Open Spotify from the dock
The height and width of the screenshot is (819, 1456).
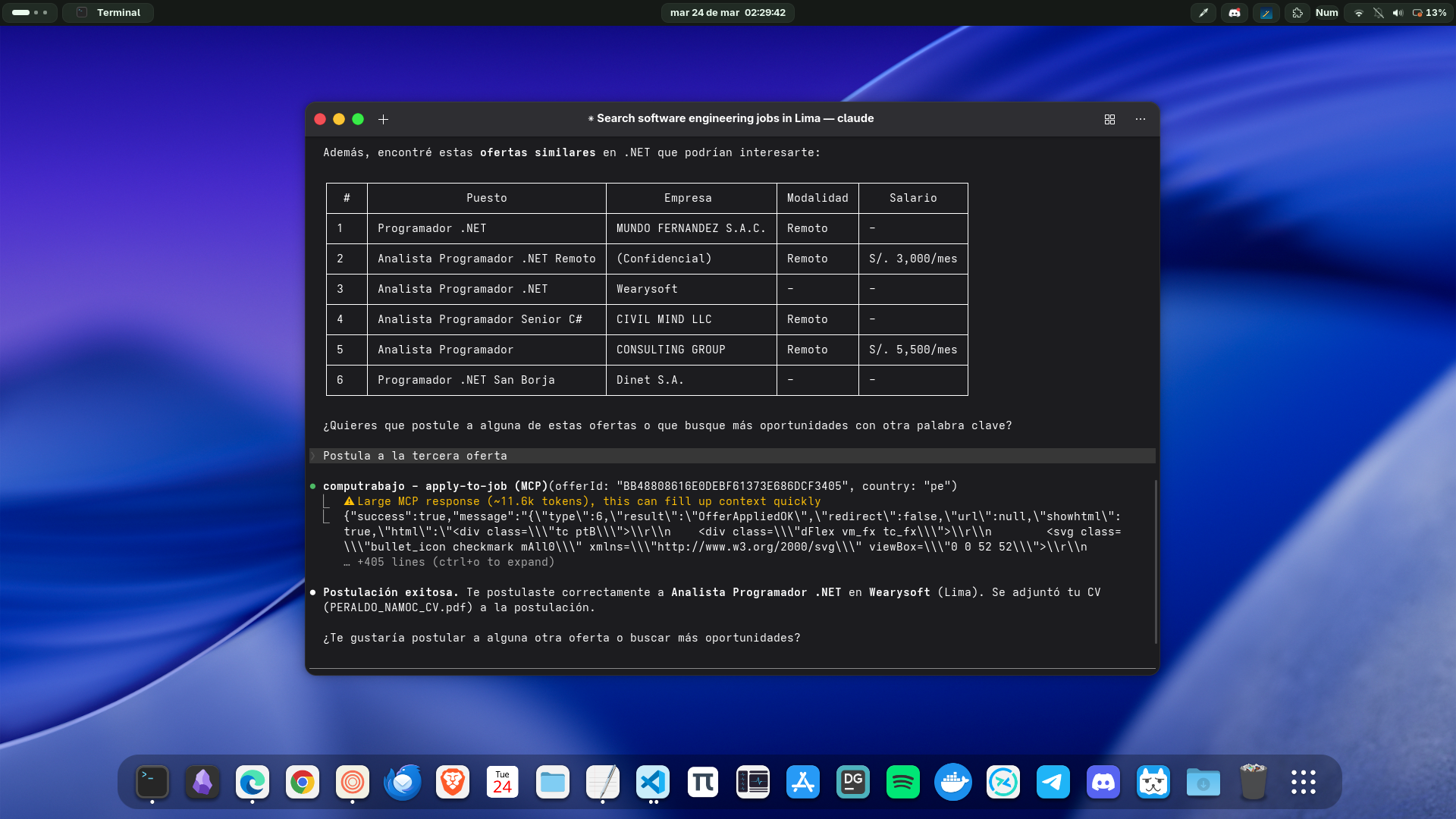[x=903, y=782]
